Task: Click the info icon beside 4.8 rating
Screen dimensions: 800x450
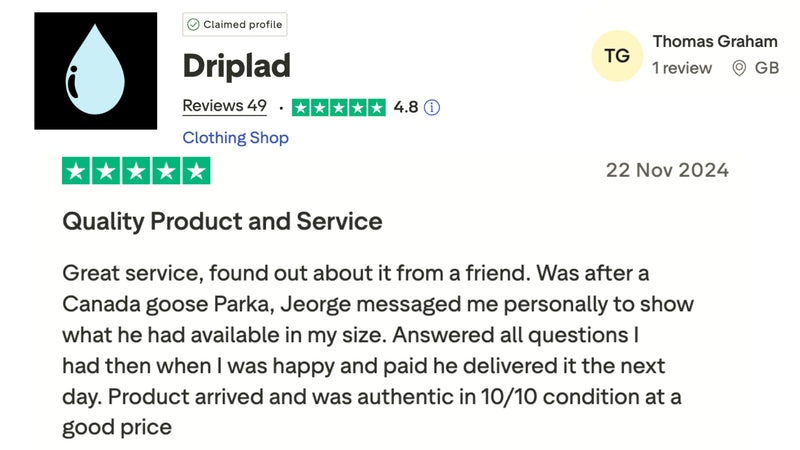Action: (433, 107)
